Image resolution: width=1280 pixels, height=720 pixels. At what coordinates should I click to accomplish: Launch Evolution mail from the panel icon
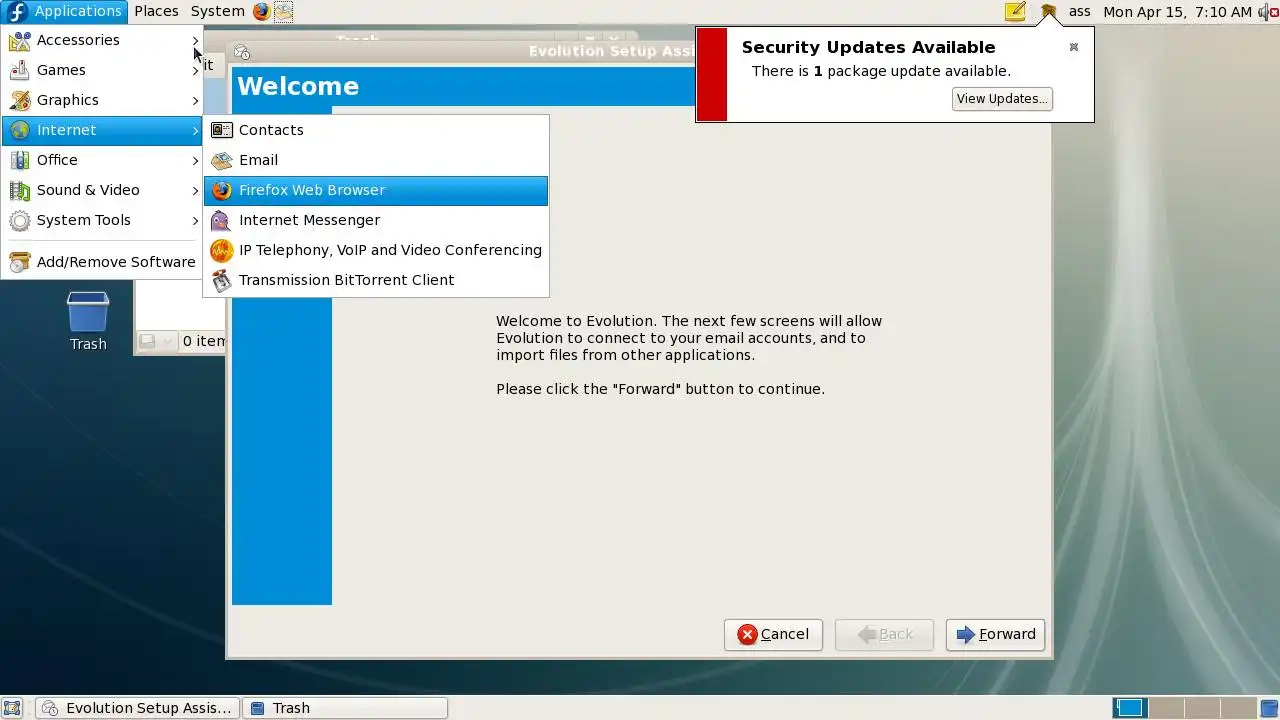click(284, 12)
